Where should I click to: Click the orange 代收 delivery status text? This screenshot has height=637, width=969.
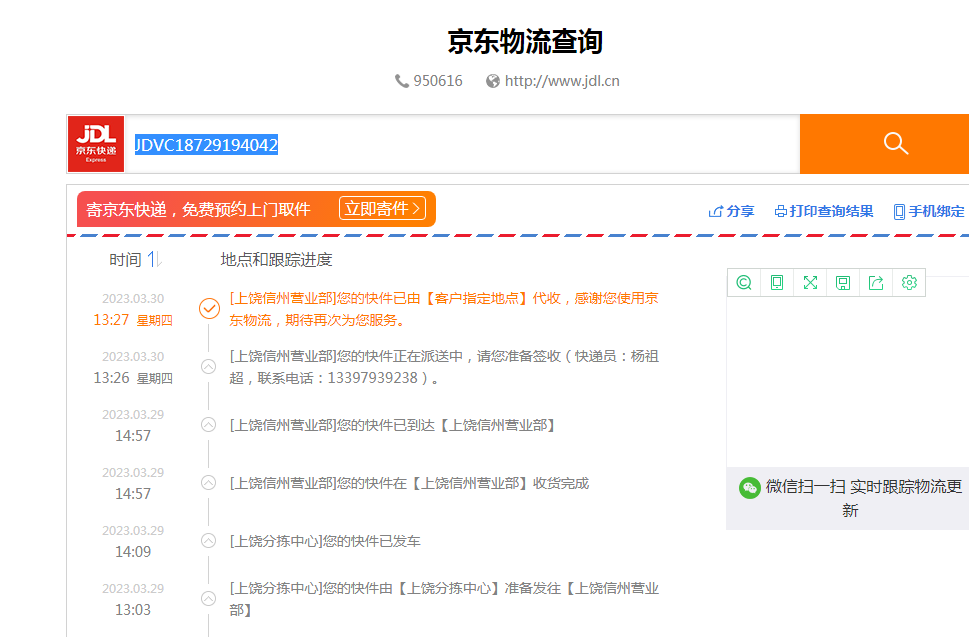[444, 309]
